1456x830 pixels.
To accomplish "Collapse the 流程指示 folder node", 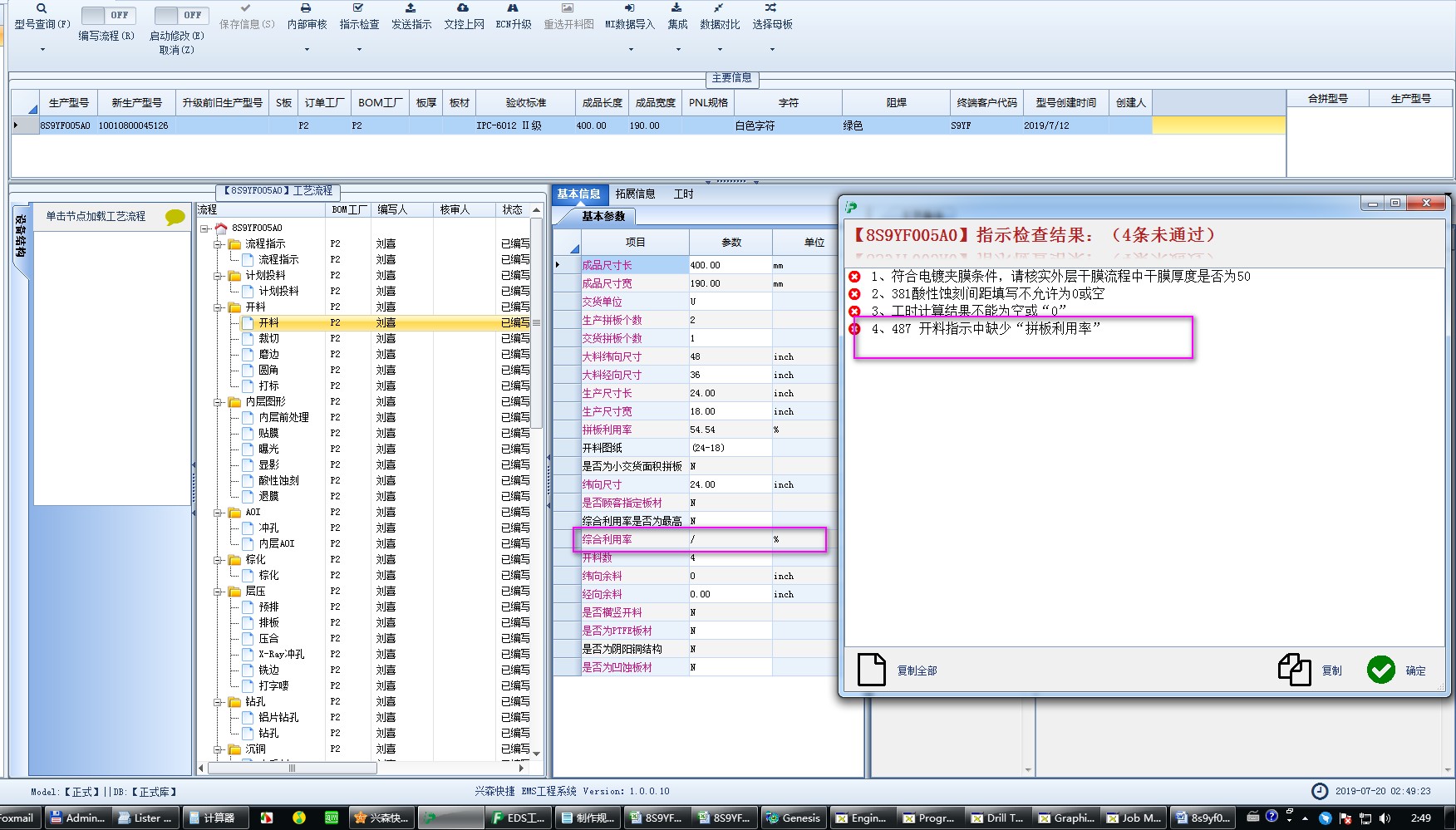I will [218, 244].
